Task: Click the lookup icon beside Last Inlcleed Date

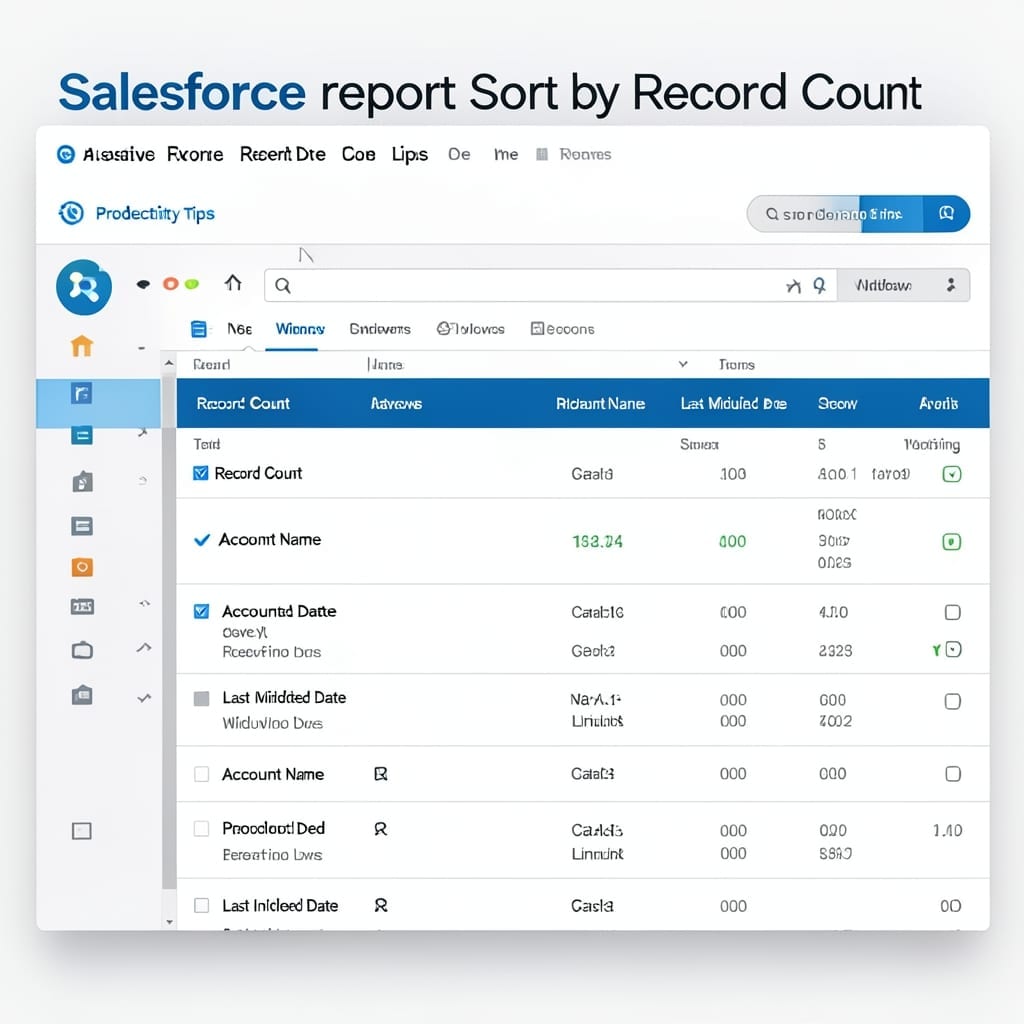Action: (x=381, y=905)
